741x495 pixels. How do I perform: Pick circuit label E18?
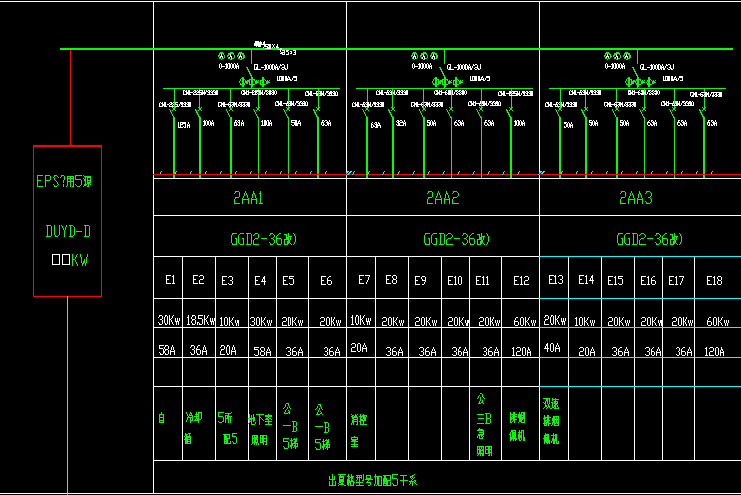(x=714, y=281)
